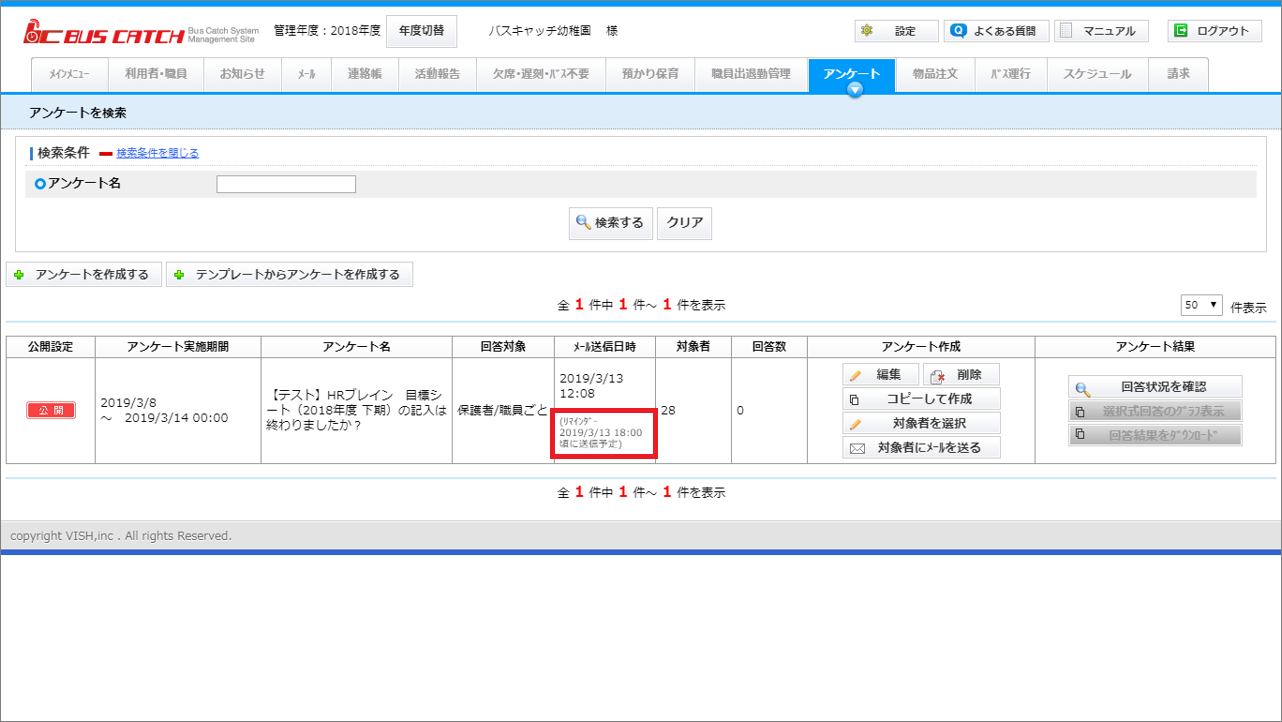Select the アンケート tab
Screen dimensions: 1282x722
(852, 74)
